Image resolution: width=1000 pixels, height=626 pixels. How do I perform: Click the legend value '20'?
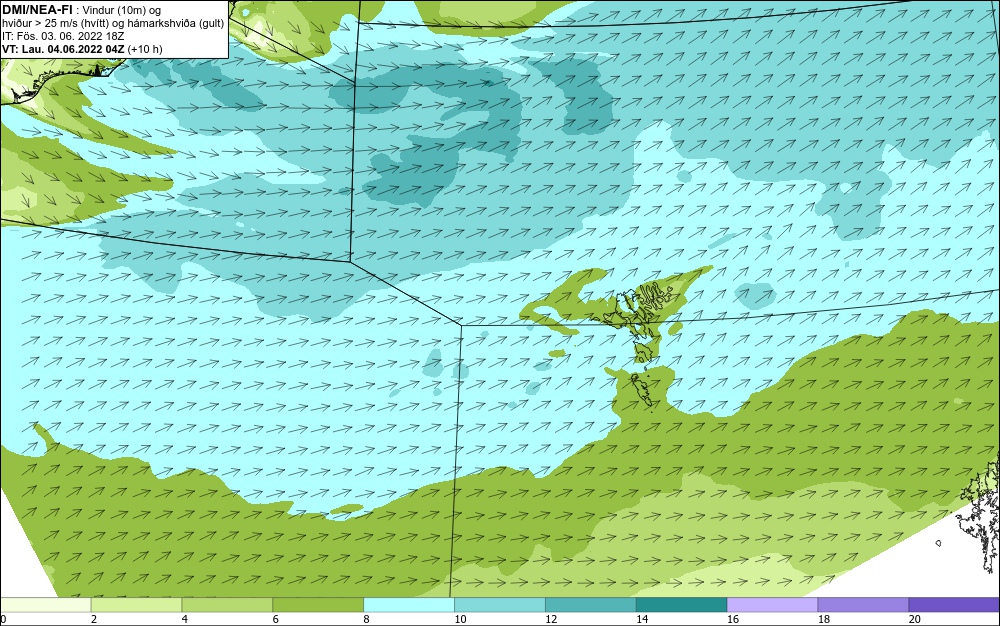click(x=914, y=619)
